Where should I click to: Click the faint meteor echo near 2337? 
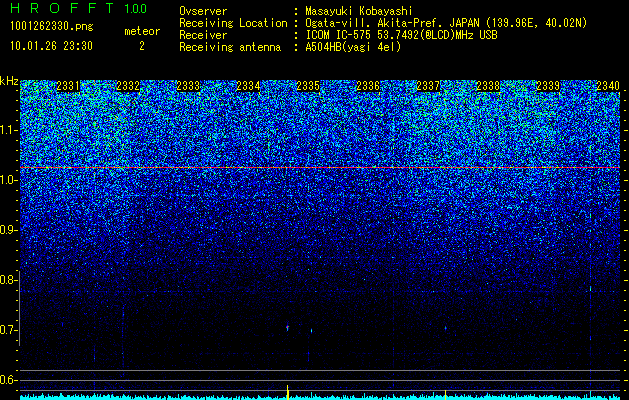pyautogui.click(x=445, y=328)
